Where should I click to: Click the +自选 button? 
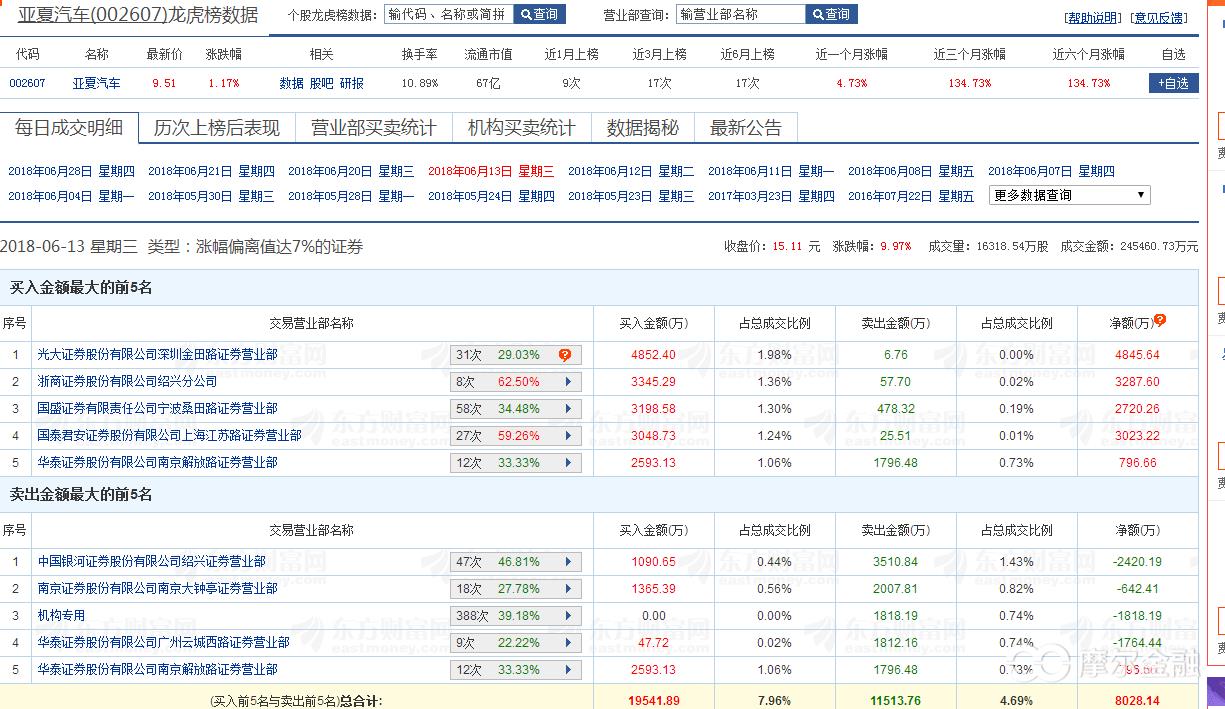coord(1173,84)
